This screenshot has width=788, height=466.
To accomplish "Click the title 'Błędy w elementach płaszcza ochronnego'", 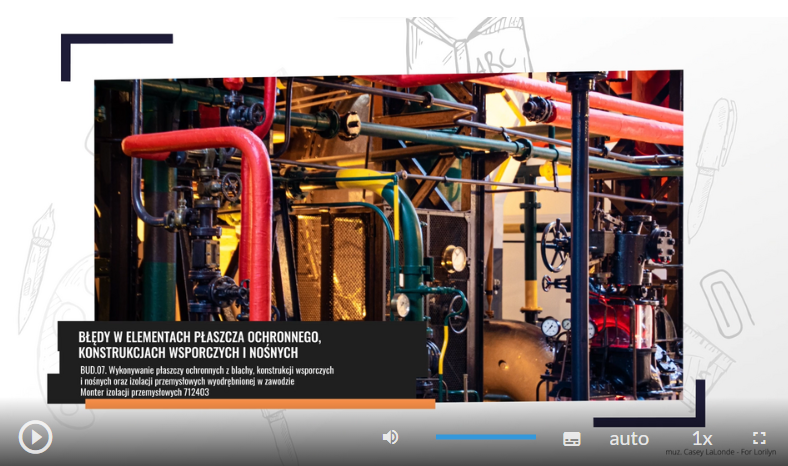I will point(198,344).
